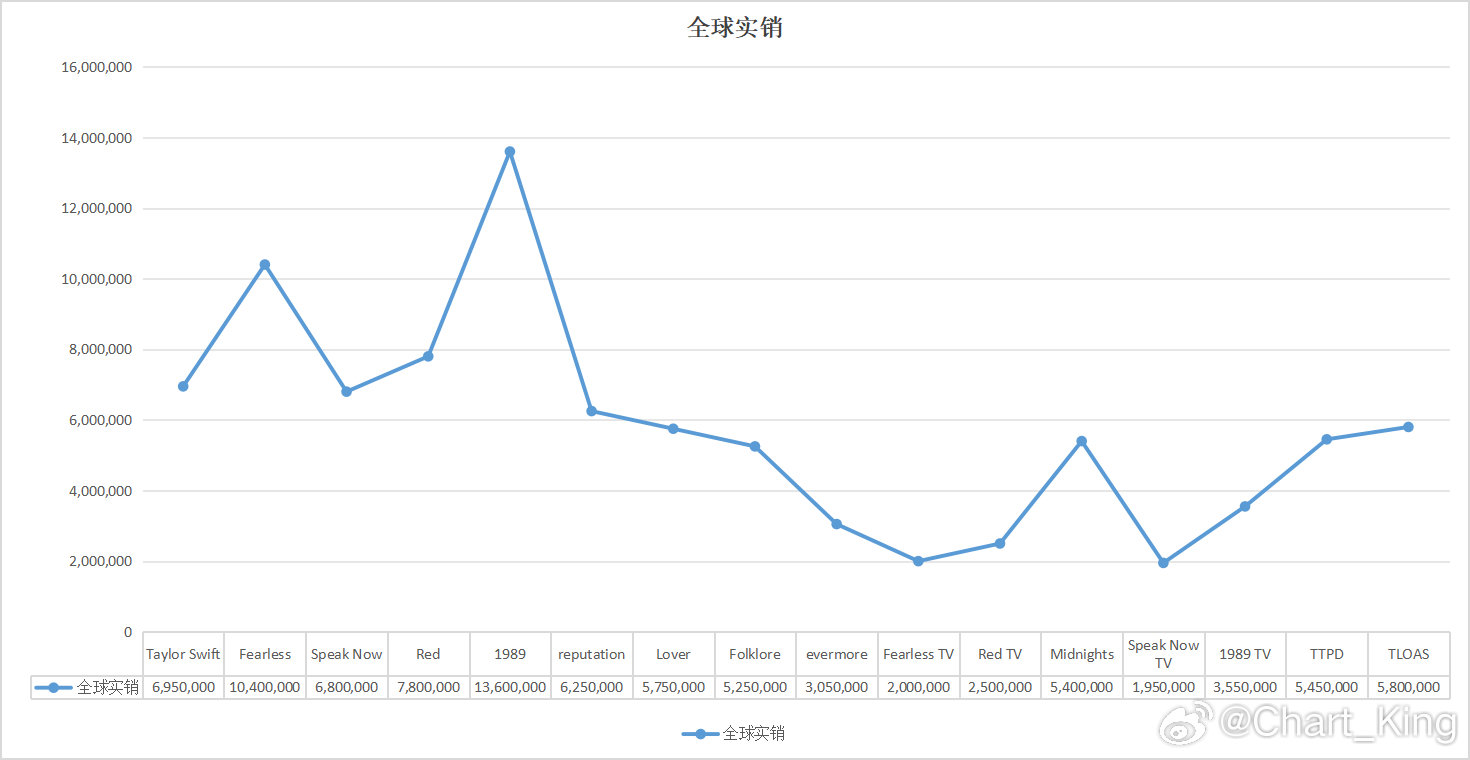The width and height of the screenshot is (1470, 760).
Task: Click the chart title 全球实销
Action: 735,28
